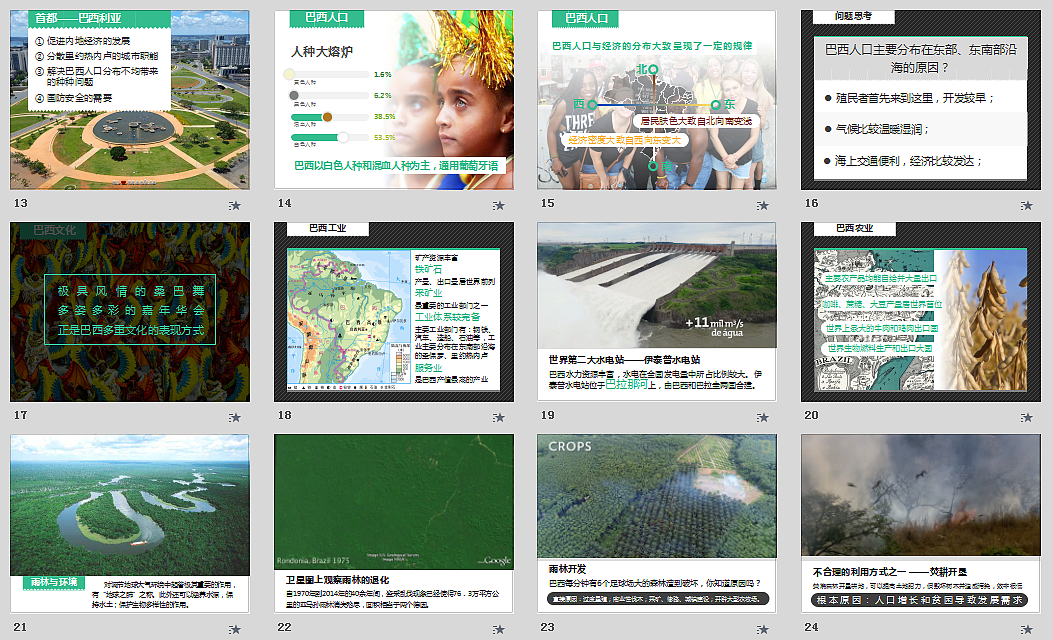Click animation star icon under slide 24
Image resolution: width=1053 pixels, height=640 pixels.
(x=1026, y=629)
